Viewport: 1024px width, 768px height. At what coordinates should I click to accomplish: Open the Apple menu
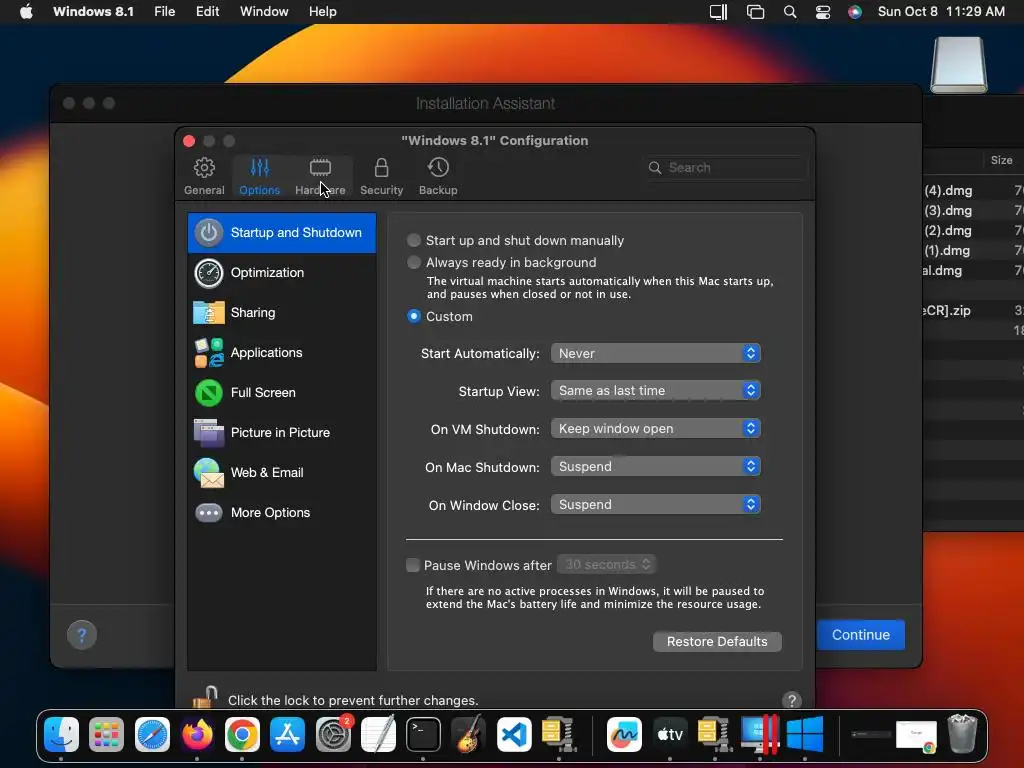26,11
